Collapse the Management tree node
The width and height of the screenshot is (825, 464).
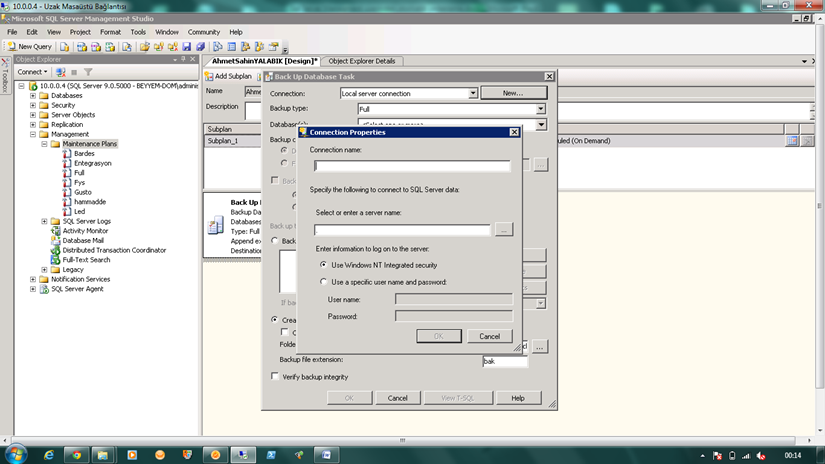click(33, 134)
